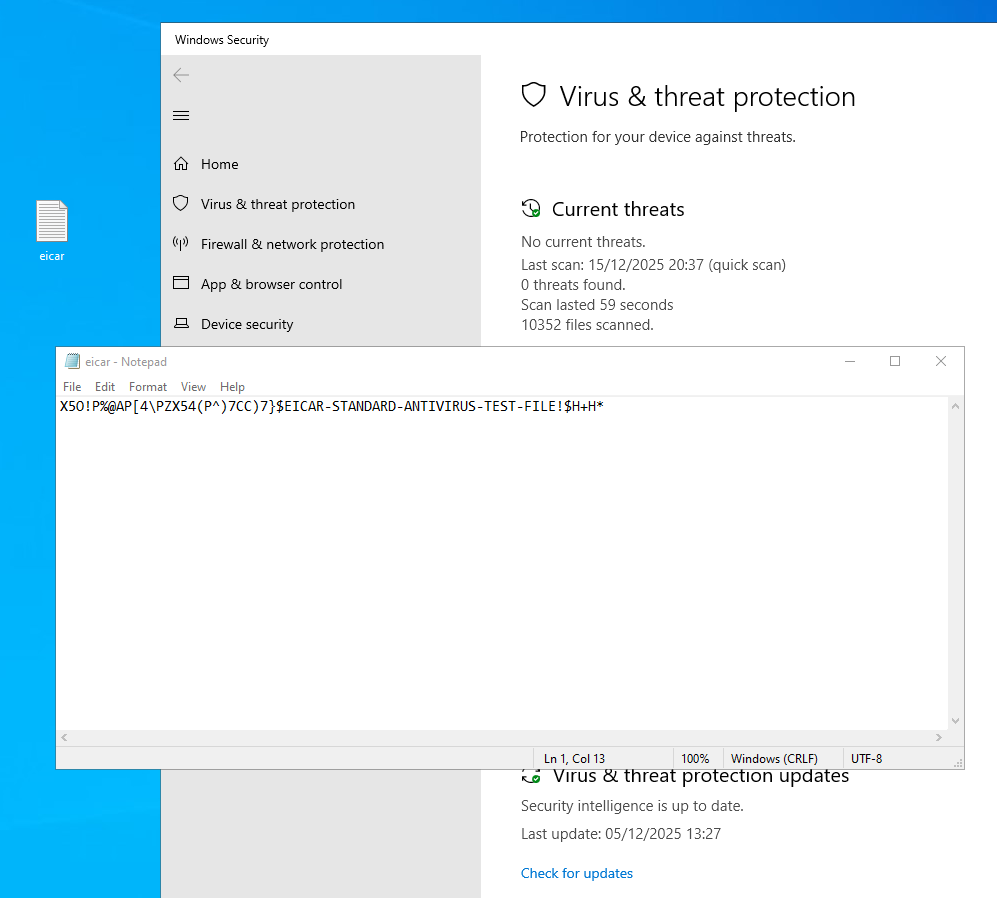Click the Virus & threat protection shield icon
The image size is (997, 898).
(181, 204)
